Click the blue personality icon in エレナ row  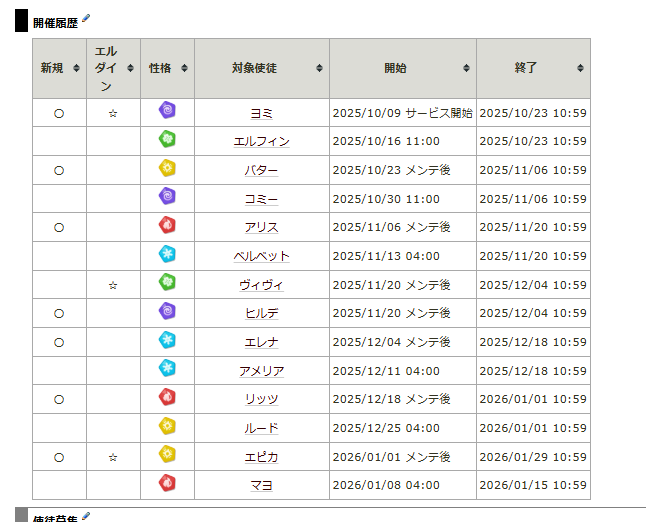pos(167,341)
